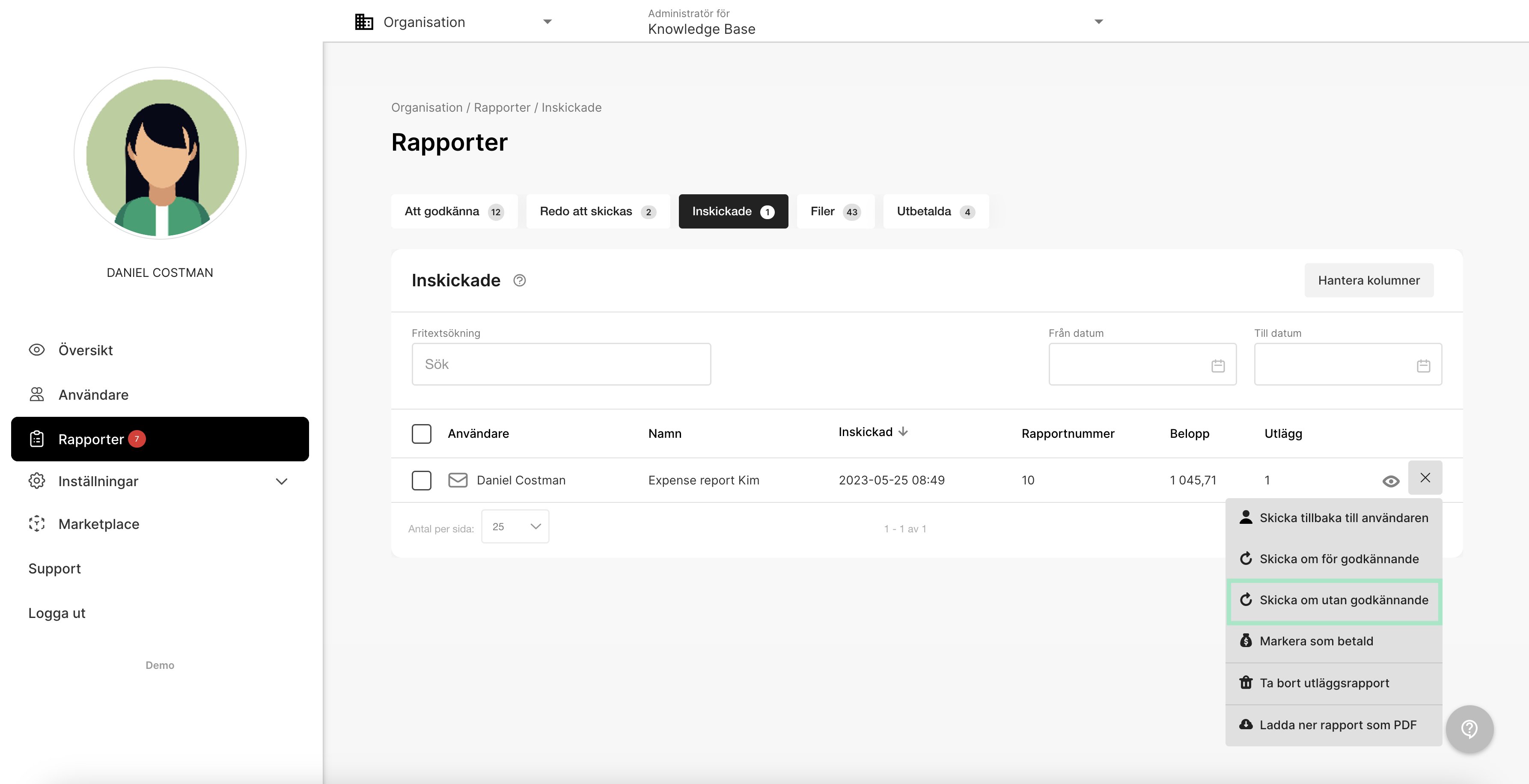The width and height of the screenshot is (1529, 784).
Task: Open the Organisation dropdown
Action: 454,22
